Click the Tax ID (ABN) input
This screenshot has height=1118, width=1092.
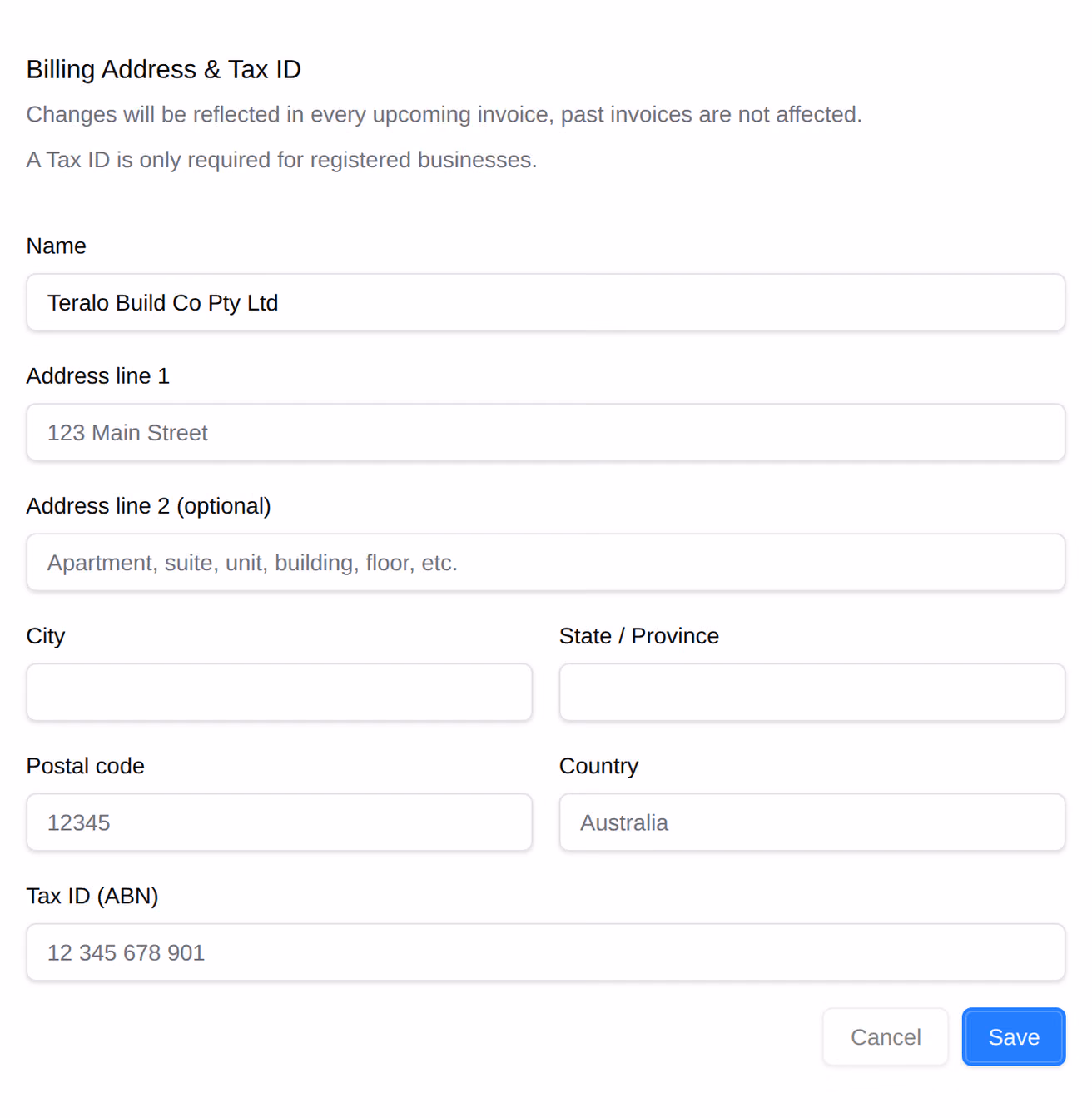546,952
